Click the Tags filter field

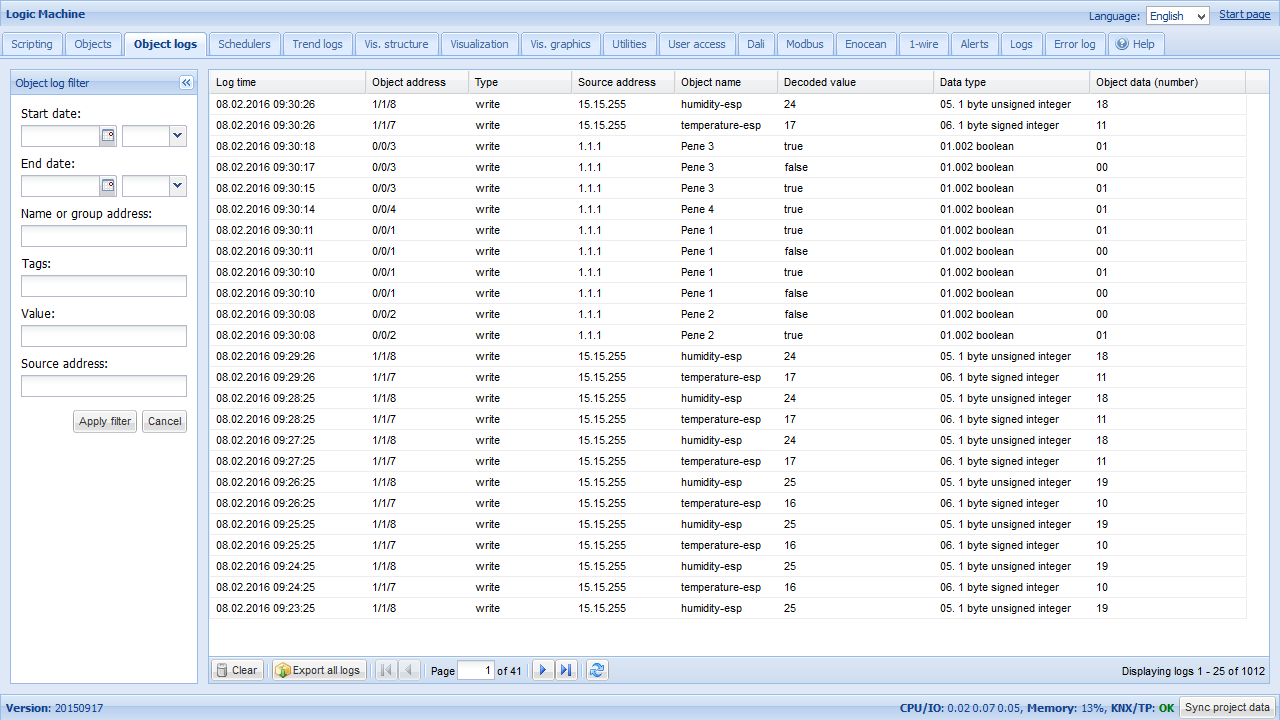pyautogui.click(x=104, y=286)
